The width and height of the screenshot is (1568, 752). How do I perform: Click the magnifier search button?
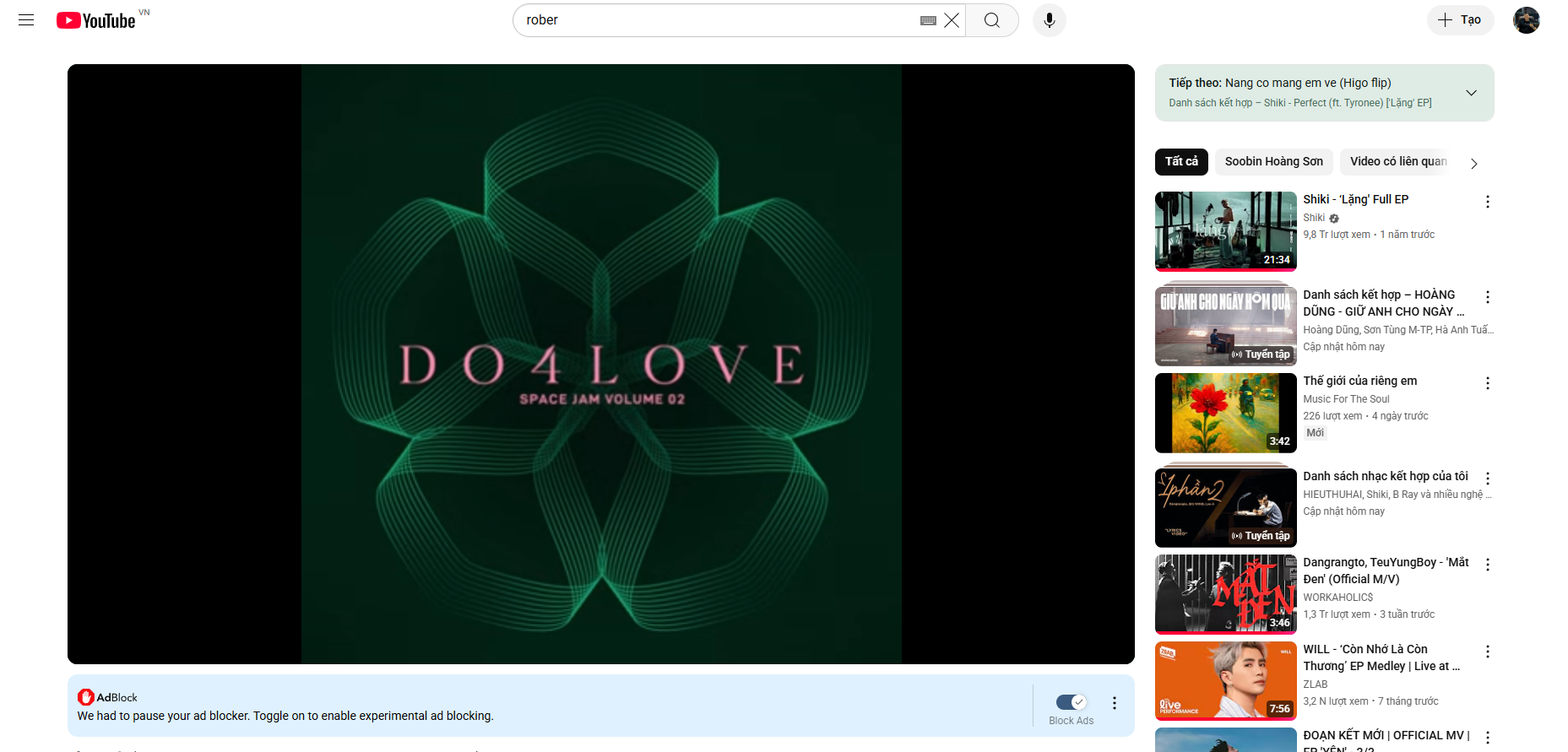click(992, 20)
